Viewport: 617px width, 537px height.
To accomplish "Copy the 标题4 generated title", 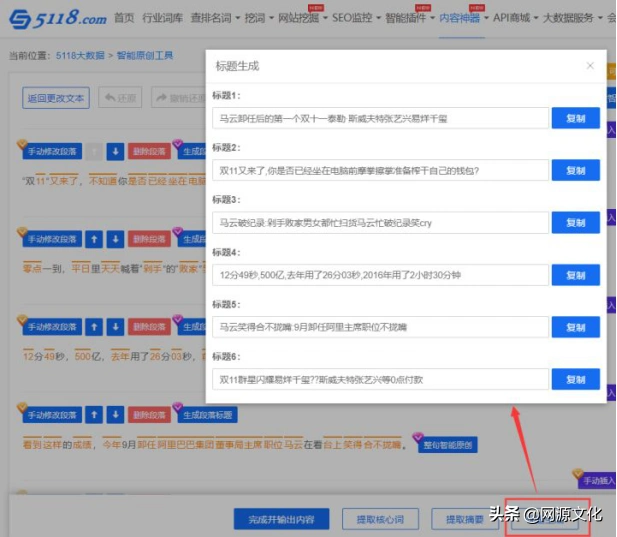I will click(x=576, y=275).
